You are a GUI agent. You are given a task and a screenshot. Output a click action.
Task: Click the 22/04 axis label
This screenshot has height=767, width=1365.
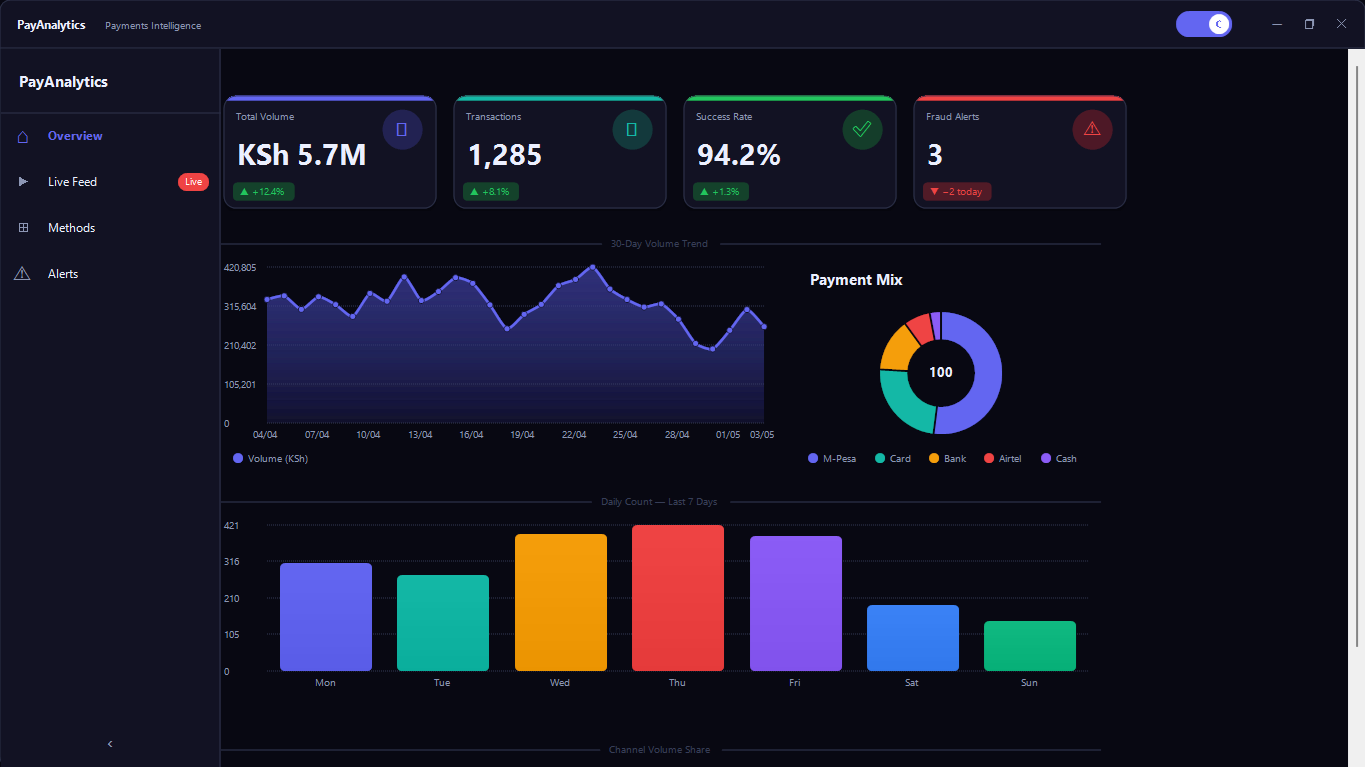click(574, 435)
